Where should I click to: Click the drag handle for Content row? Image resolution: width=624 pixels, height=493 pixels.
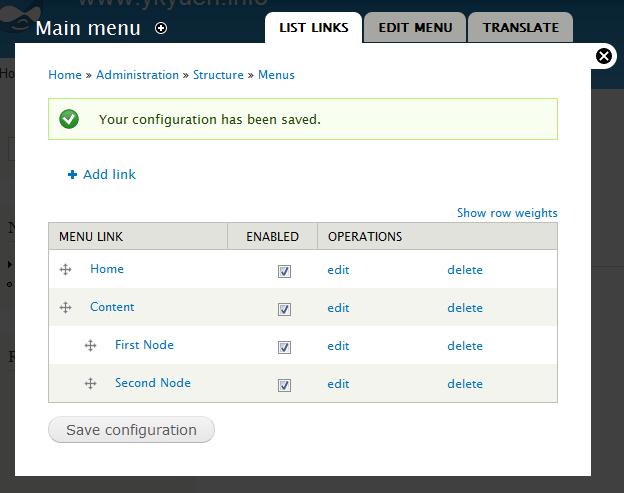[x=66, y=308]
